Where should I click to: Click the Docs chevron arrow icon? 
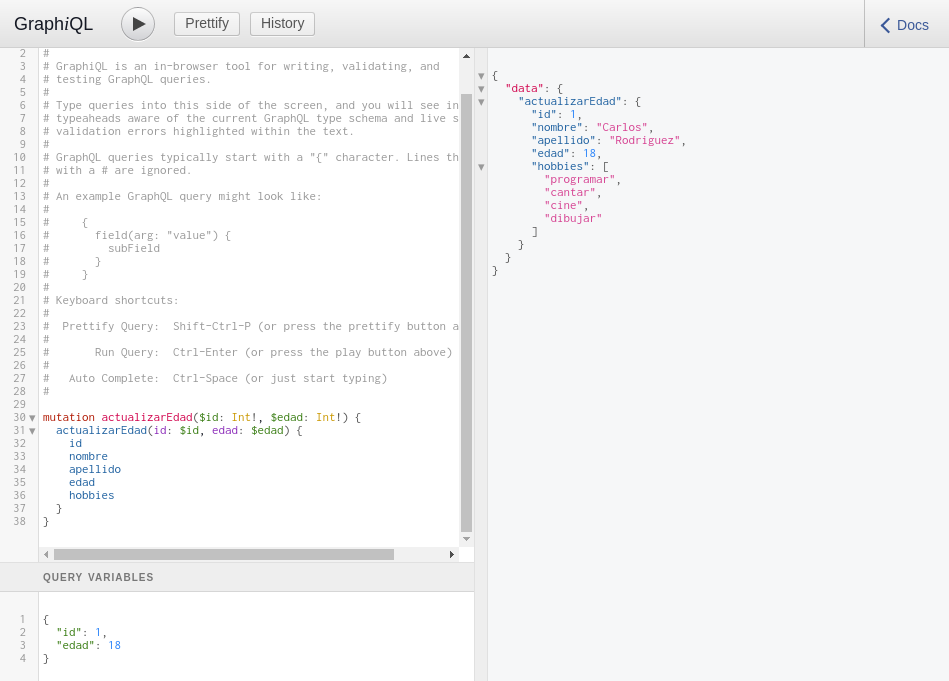click(x=885, y=25)
